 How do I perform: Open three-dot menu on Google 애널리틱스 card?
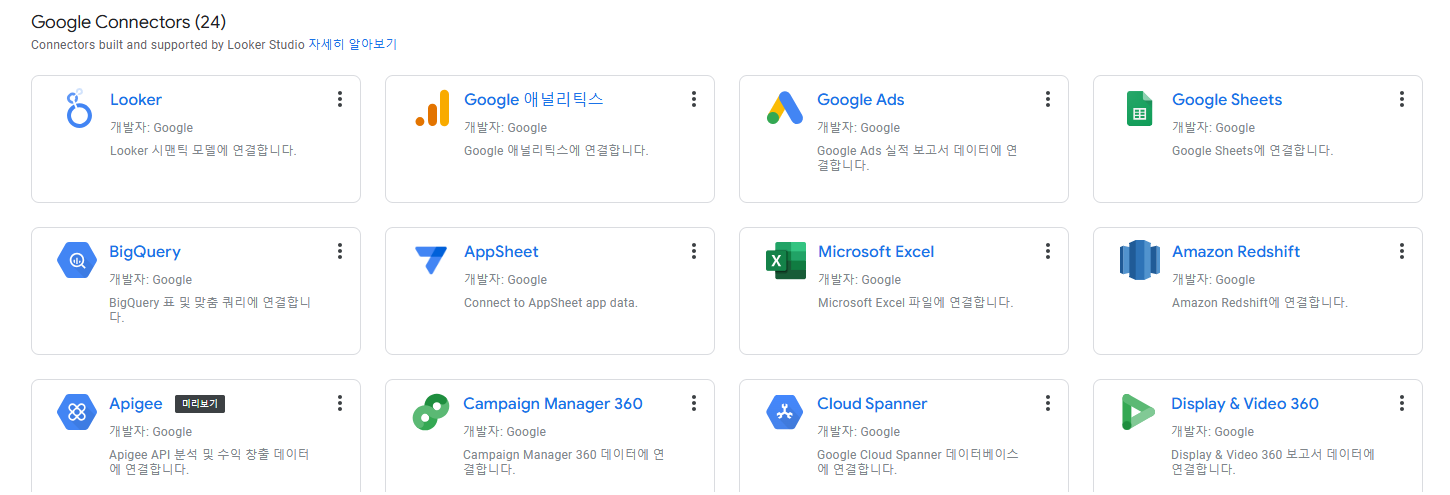[x=694, y=99]
